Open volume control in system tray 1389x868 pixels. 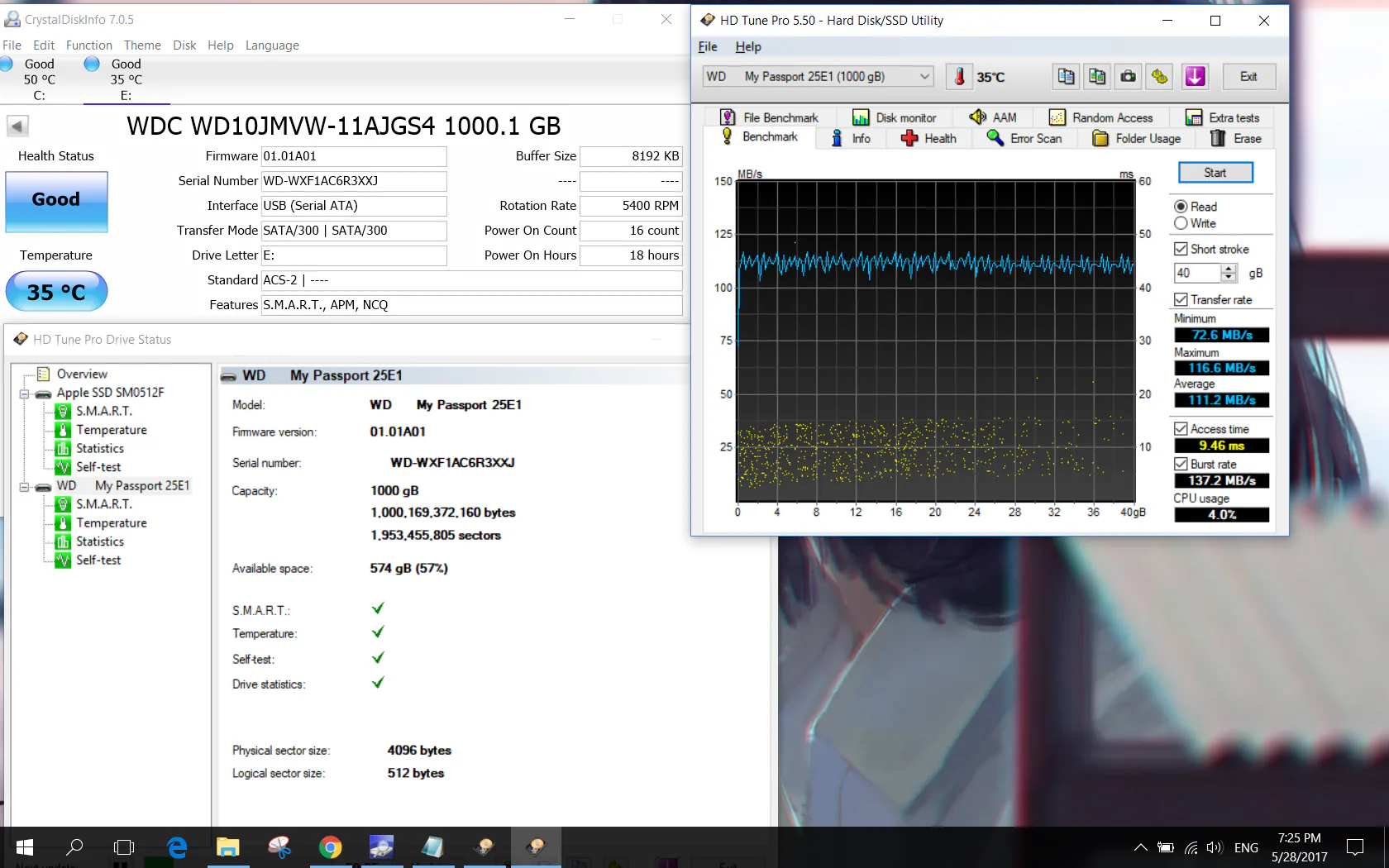click(x=1214, y=847)
